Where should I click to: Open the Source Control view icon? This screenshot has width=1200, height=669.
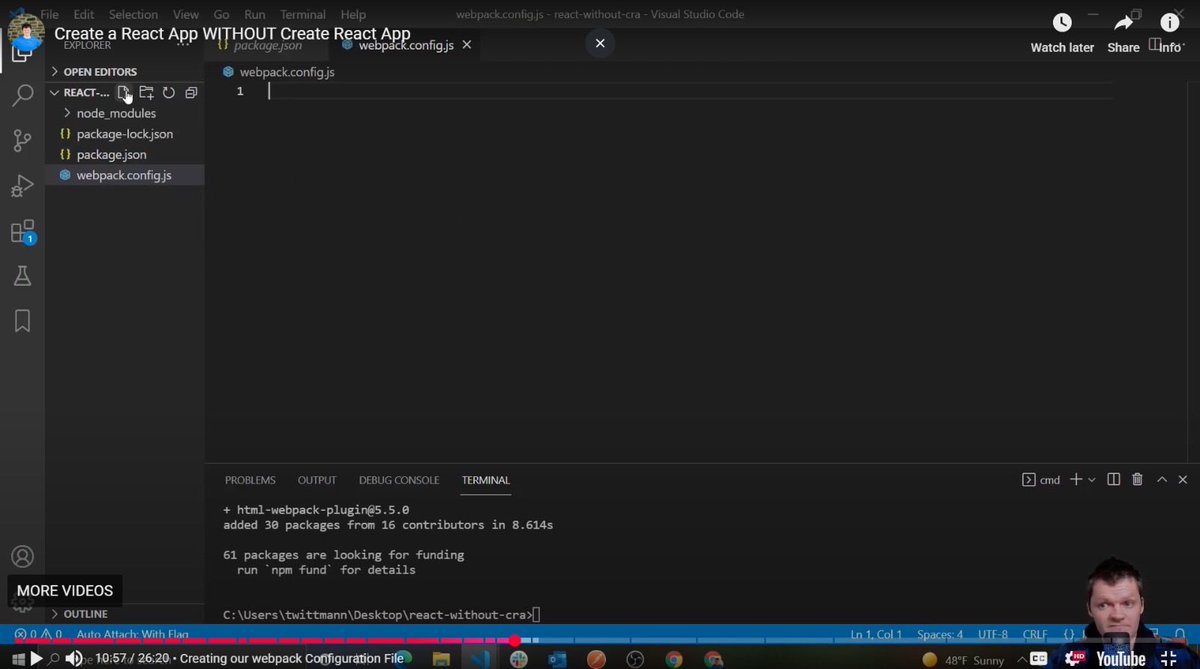22,141
